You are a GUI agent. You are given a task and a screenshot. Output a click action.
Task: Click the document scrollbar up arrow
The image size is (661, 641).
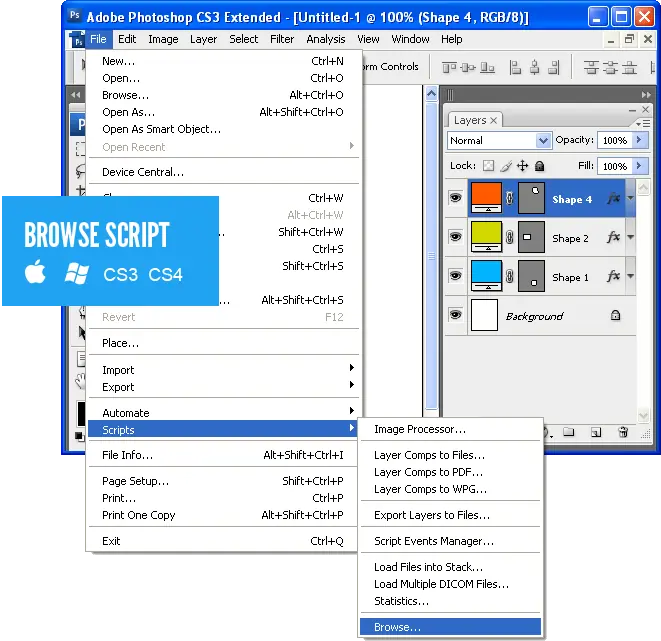431,94
